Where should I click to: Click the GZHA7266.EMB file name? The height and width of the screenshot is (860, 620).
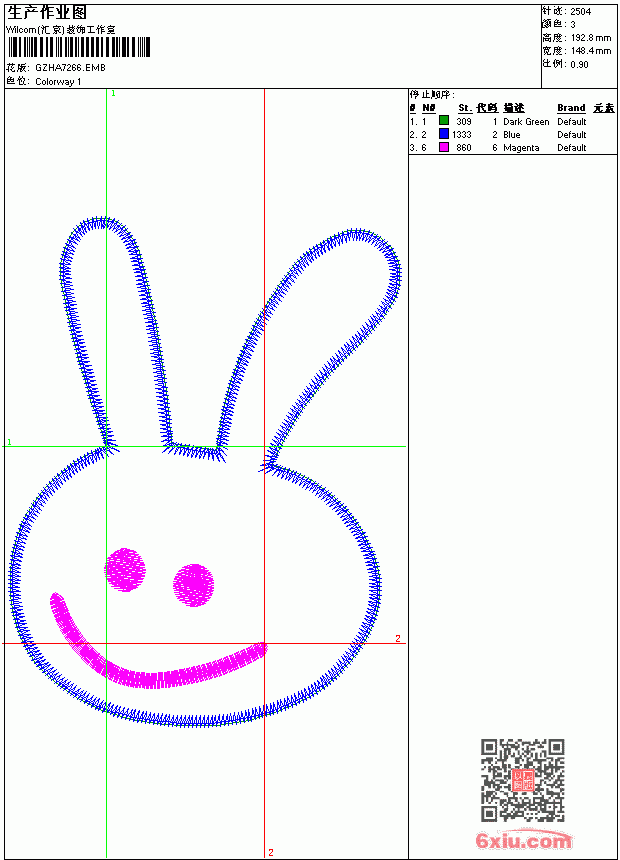(70, 68)
